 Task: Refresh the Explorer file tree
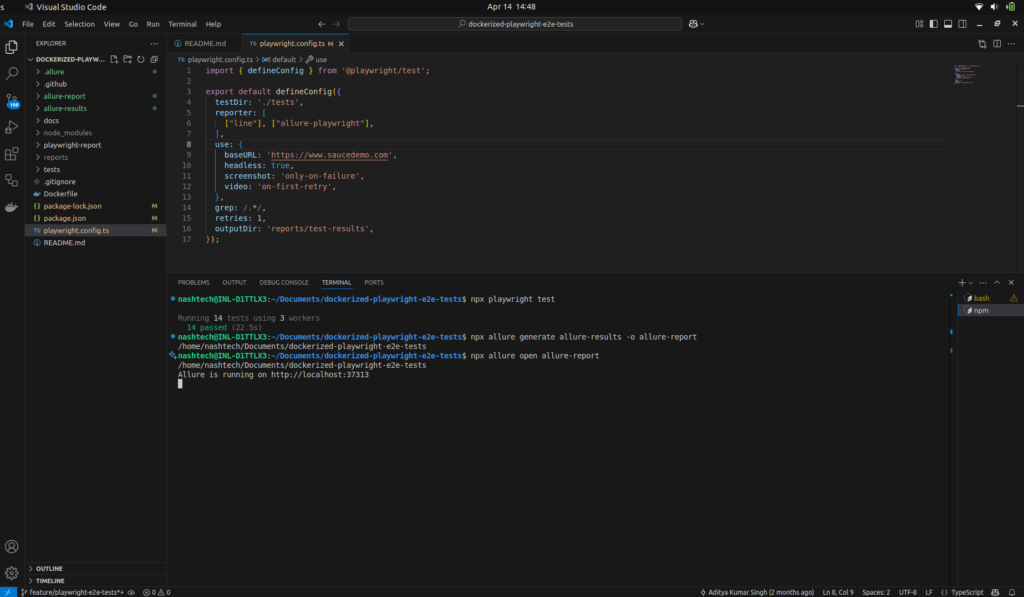coord(140,60)
